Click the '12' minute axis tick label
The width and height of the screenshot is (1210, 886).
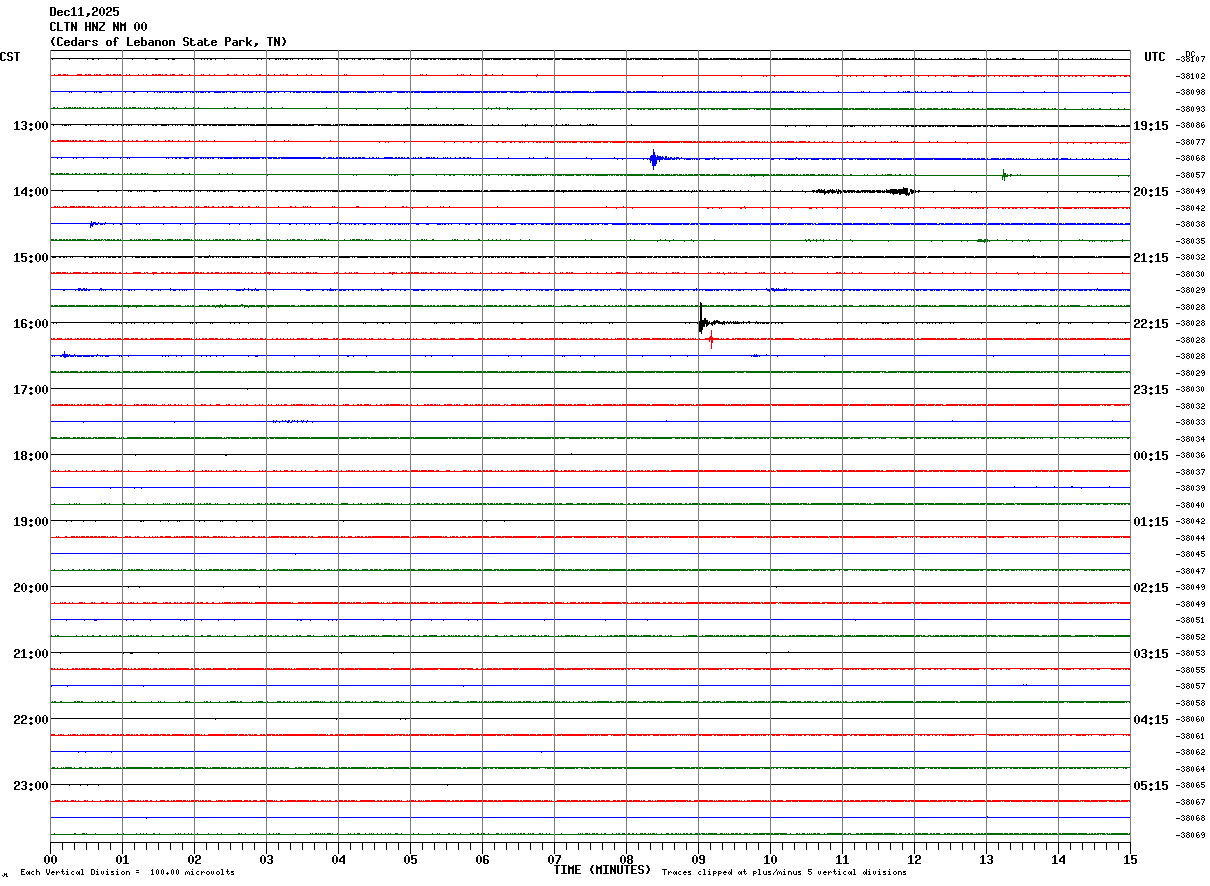(914, 859)
